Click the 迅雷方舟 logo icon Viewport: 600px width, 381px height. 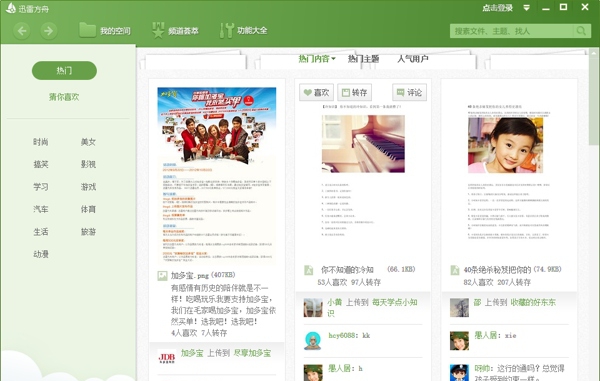[x=11, y=8]
